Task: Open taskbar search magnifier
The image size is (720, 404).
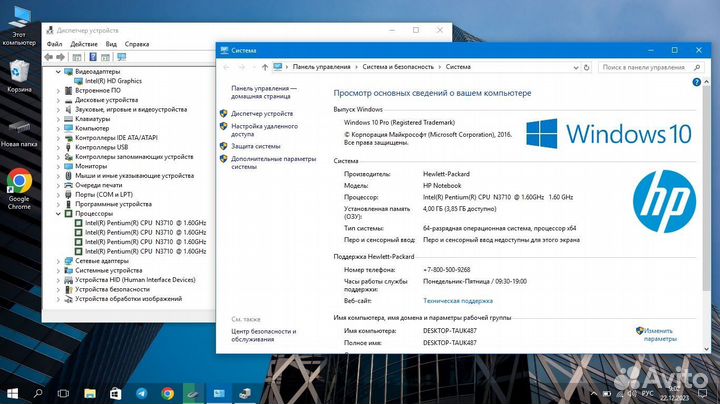Action: (38, 393)
